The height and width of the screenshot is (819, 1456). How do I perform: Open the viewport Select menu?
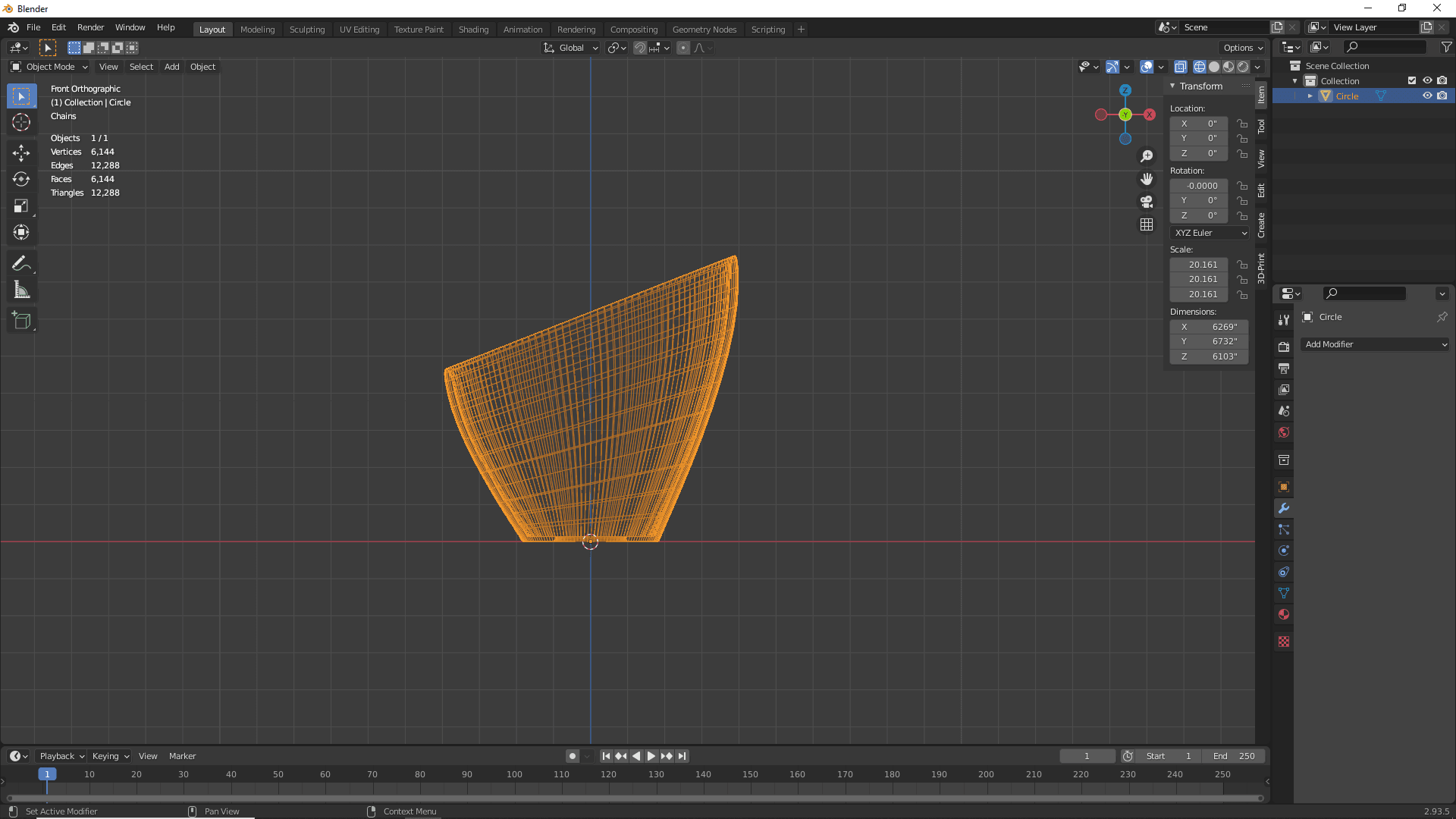tap(141, 67)
